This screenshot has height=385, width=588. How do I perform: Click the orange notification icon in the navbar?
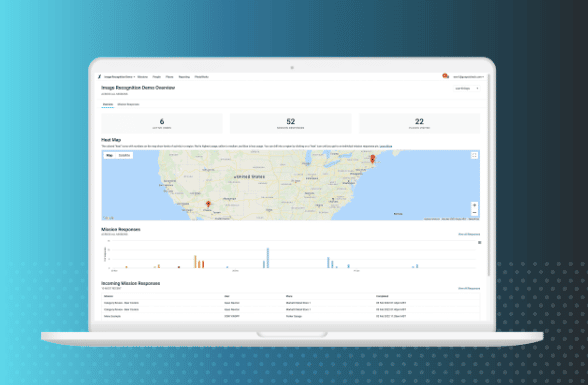pyautogui.click(x=445, y=76)
